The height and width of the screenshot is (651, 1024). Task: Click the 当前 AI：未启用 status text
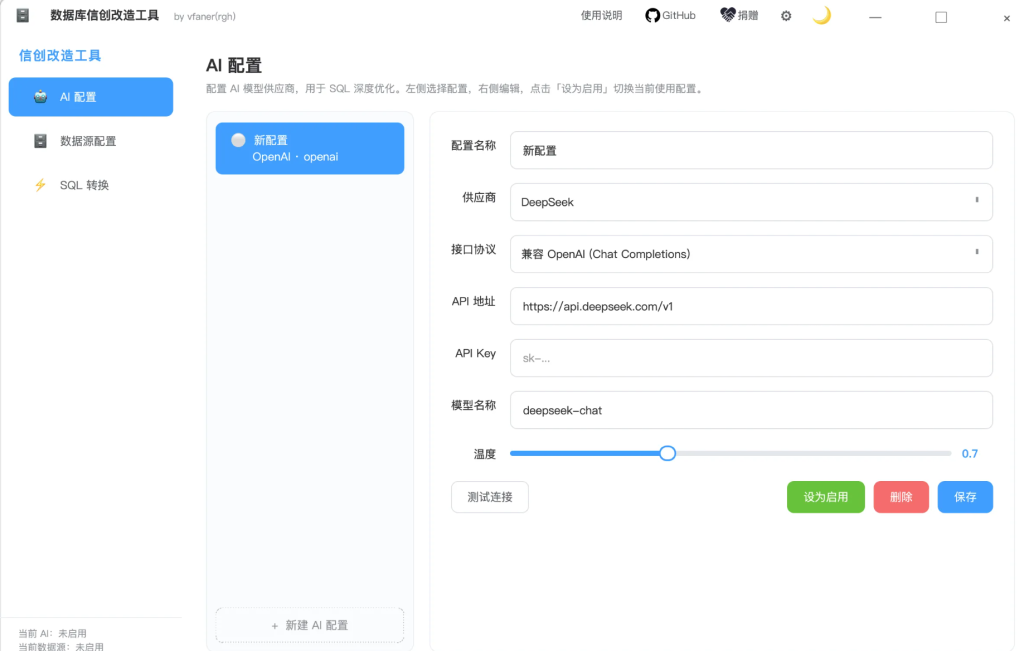pos(52,633)
